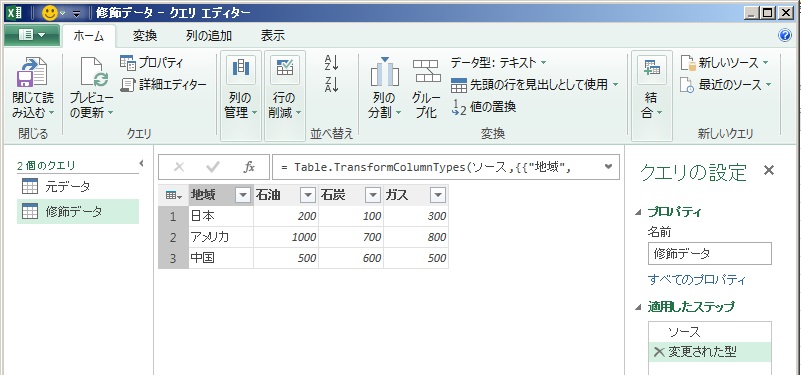Click the Excel icon in the title bar
Screen dimensions: 801x375
coord(14,12)
